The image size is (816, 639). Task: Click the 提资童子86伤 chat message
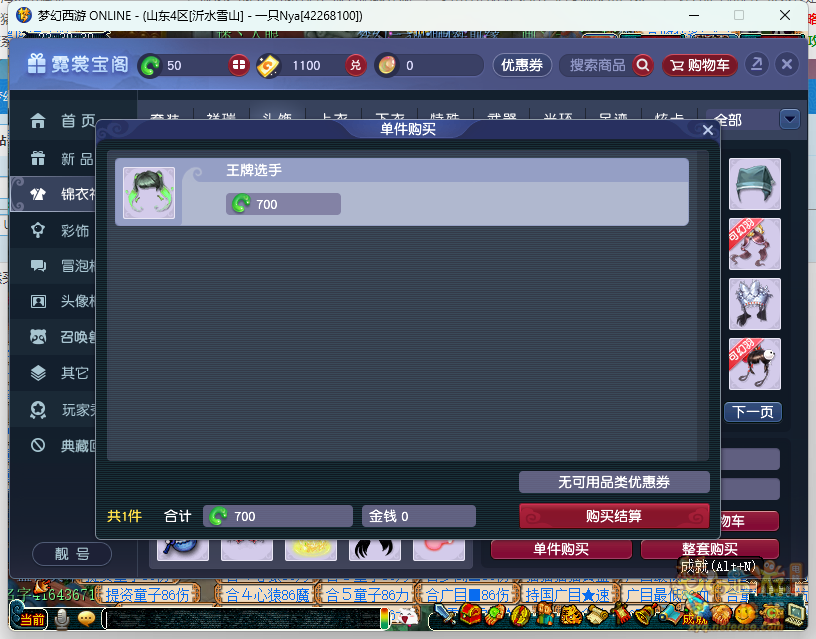147,595
